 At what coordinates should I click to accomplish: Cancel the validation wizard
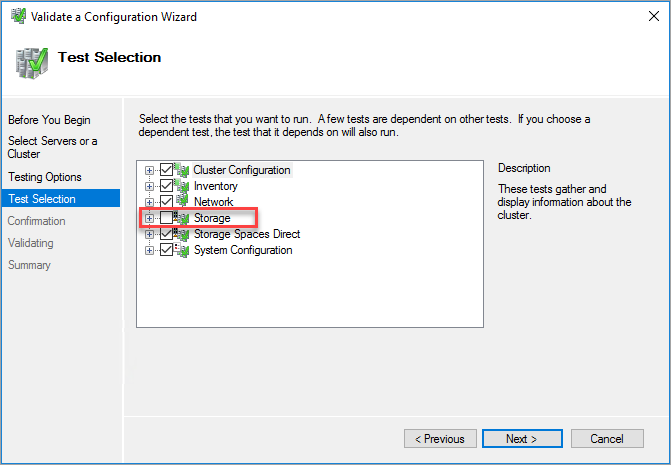pyautogui.click(x=607, y=439)
